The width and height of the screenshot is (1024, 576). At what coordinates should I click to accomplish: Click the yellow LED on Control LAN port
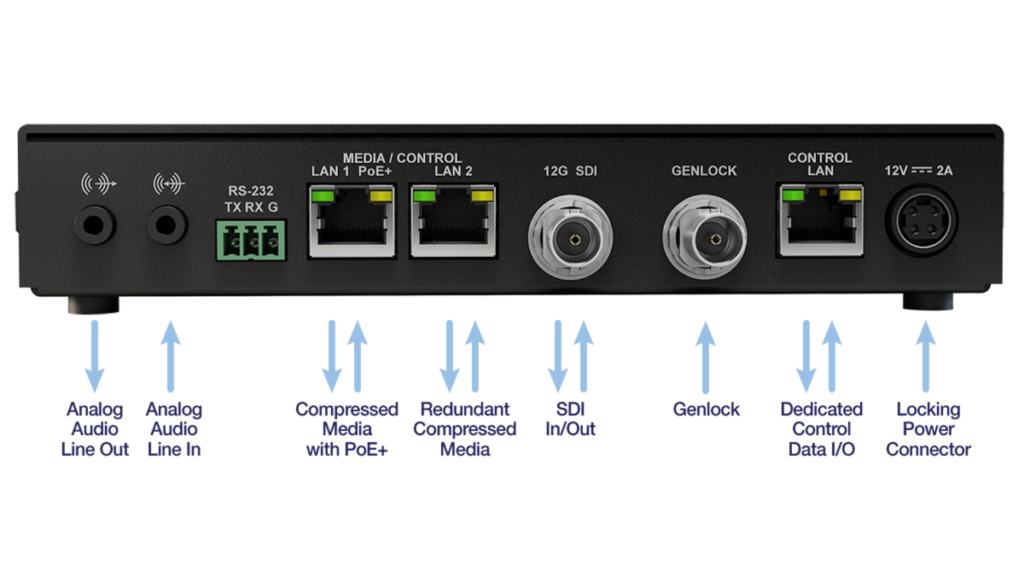pyautogui.click(x=850, y=195)
